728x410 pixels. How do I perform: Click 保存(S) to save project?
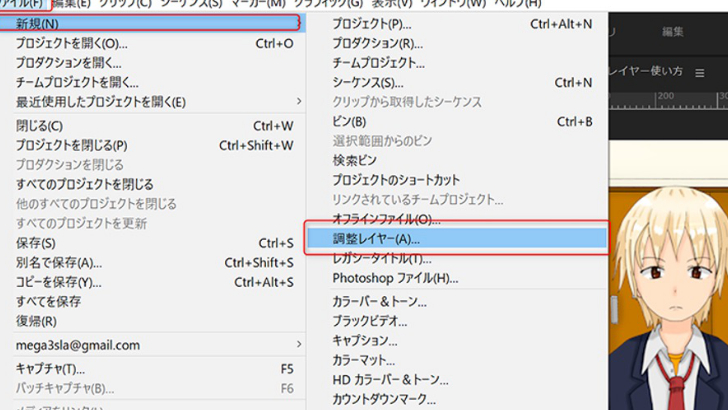(x=36, y=243)
